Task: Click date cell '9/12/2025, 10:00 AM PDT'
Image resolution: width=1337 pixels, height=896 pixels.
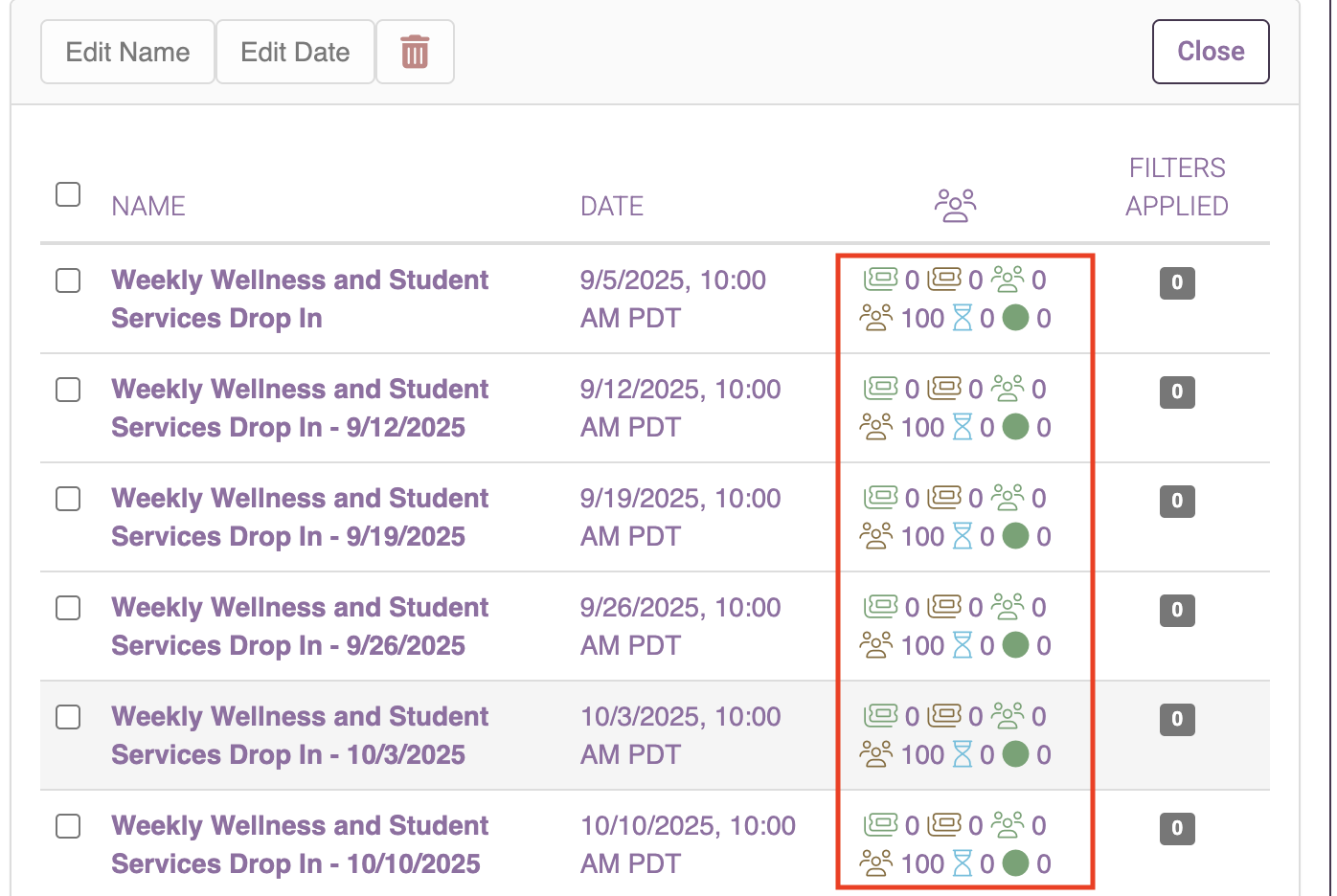Action: tap(681, 408)
